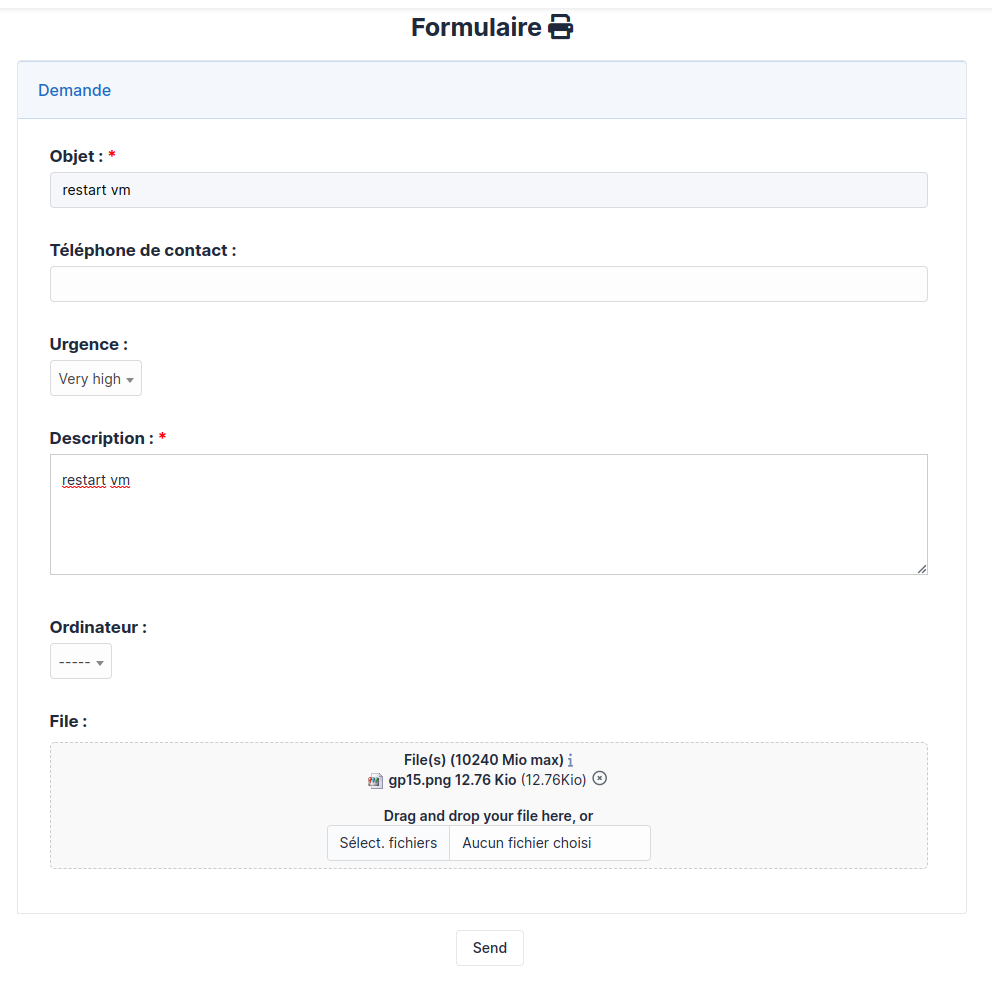Click the Urgence dropdown arrow
992x992 pixels.
coord(129,378)
